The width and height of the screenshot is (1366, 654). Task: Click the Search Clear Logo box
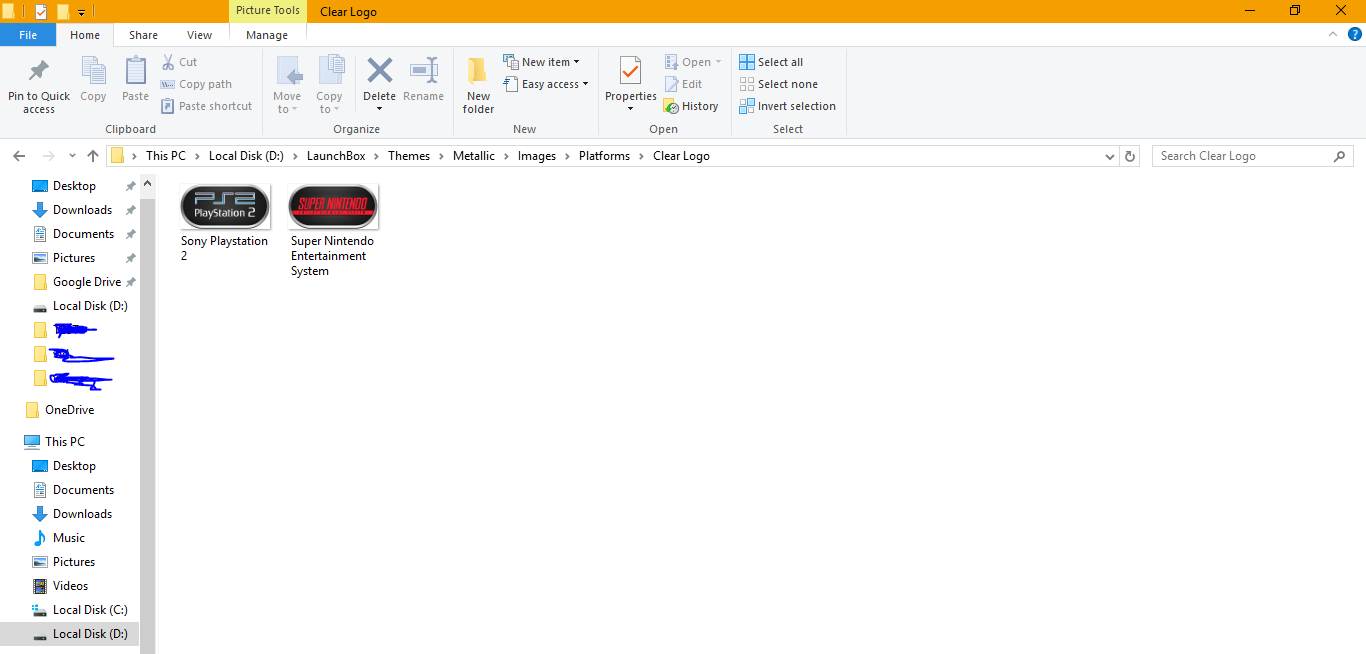coord(1251,156)
